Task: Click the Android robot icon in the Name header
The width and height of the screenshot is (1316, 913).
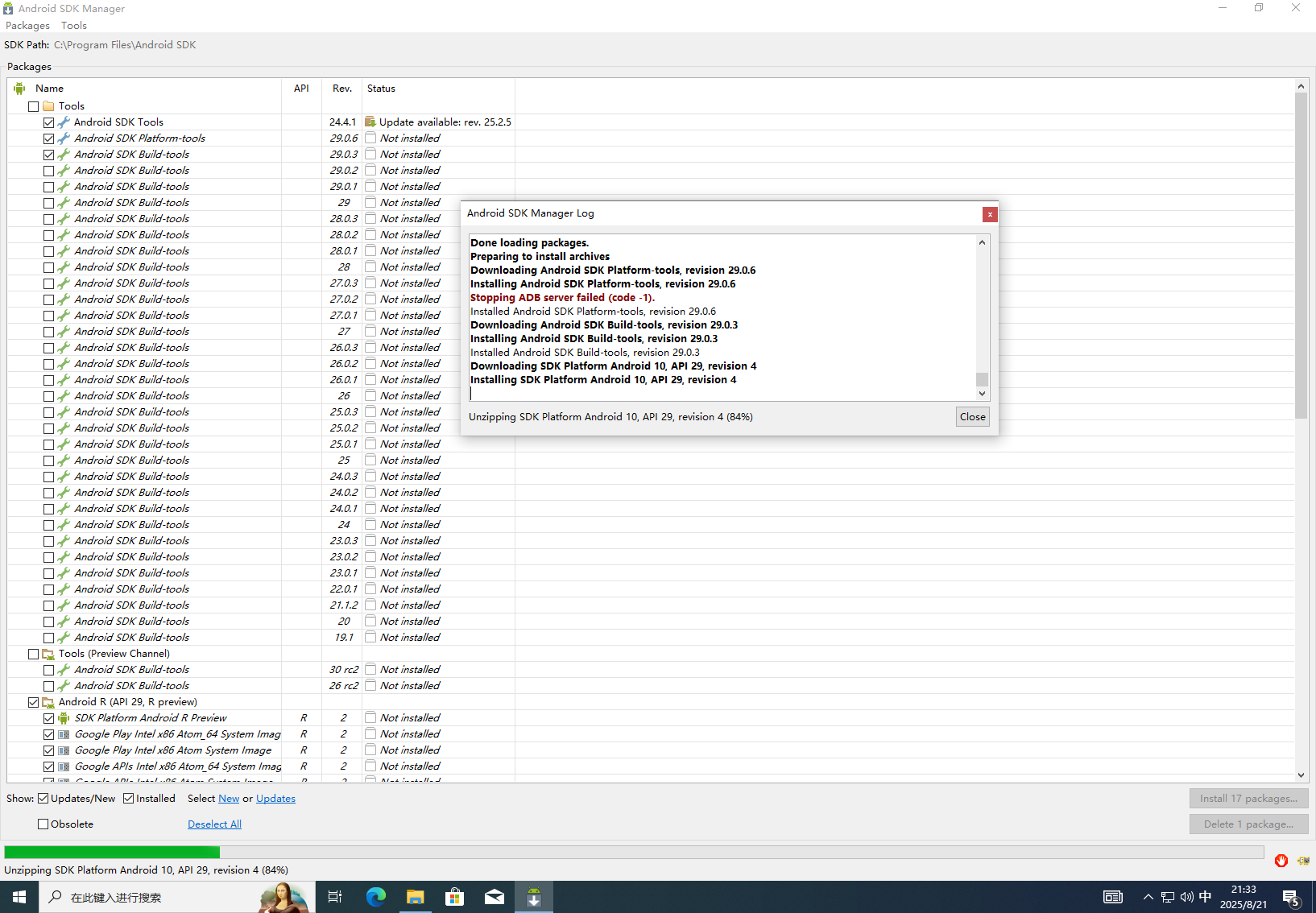Action: point(19,89)
